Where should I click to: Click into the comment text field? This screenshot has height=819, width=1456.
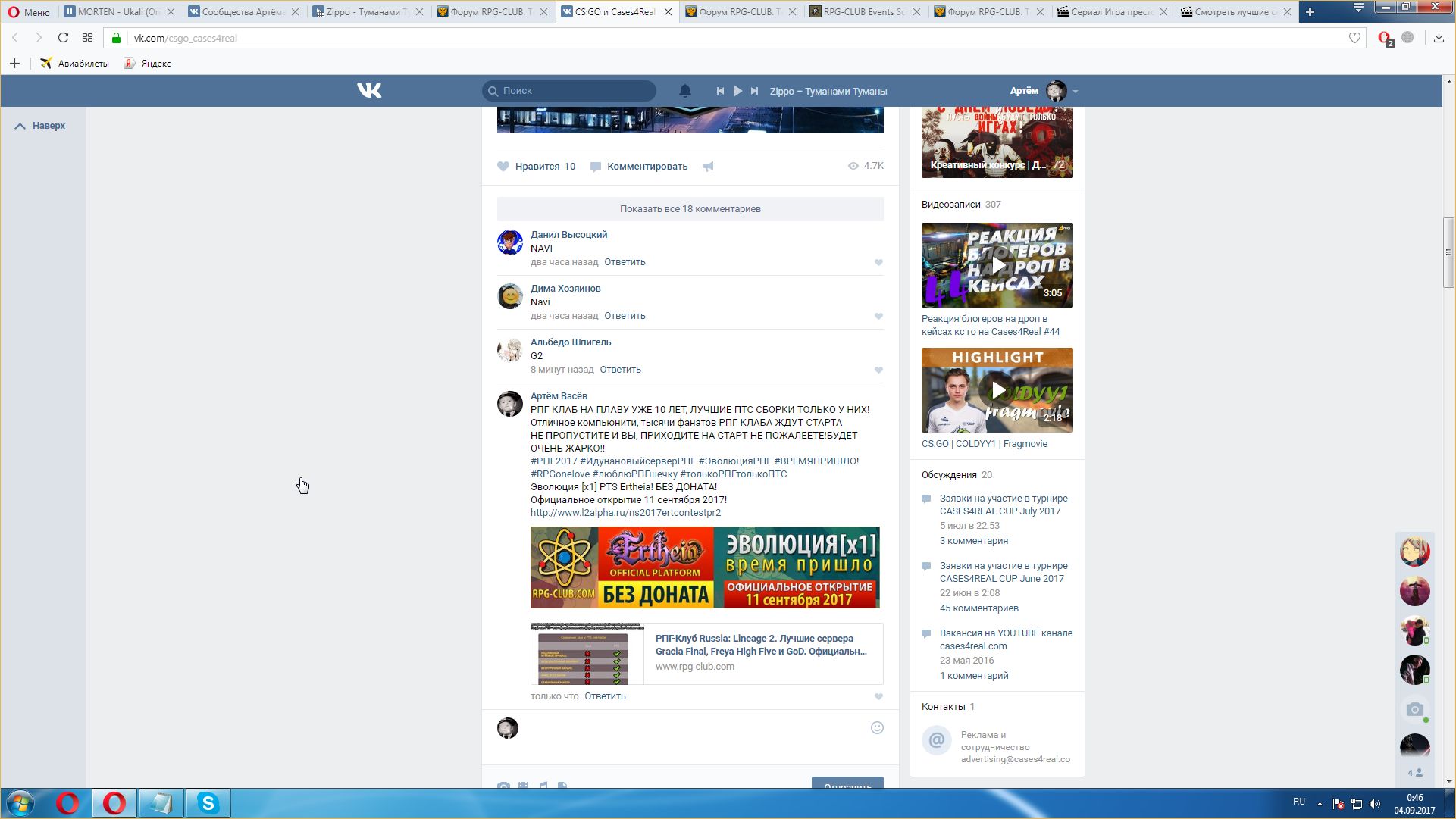[694, 728]
